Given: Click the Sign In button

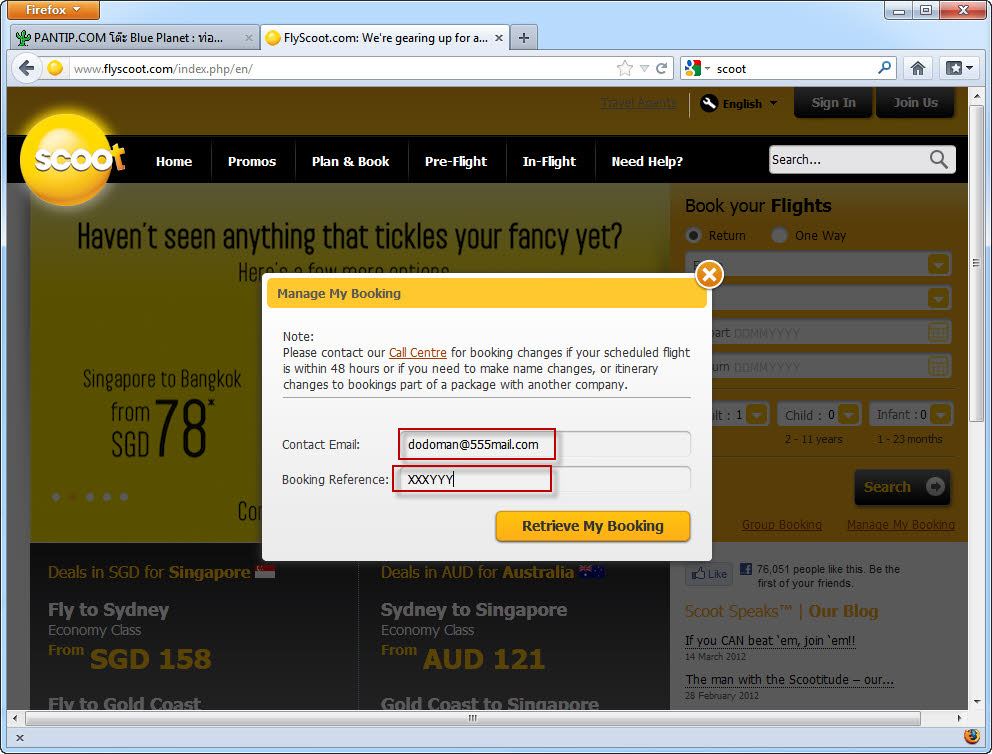Looking at the screenshot, I should coord(833,102).
